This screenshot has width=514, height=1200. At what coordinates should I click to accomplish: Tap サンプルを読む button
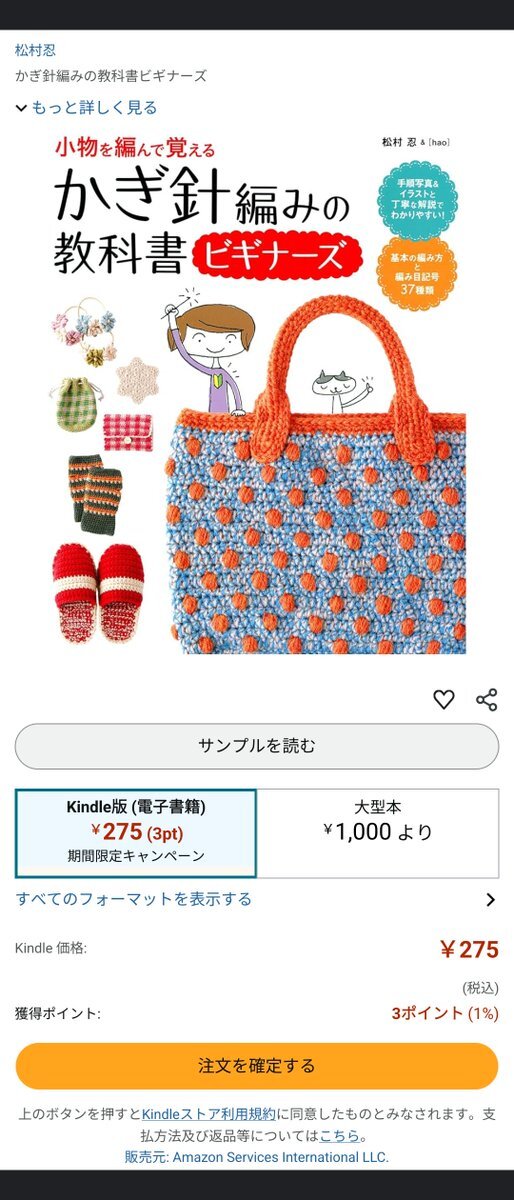[257, 746]
